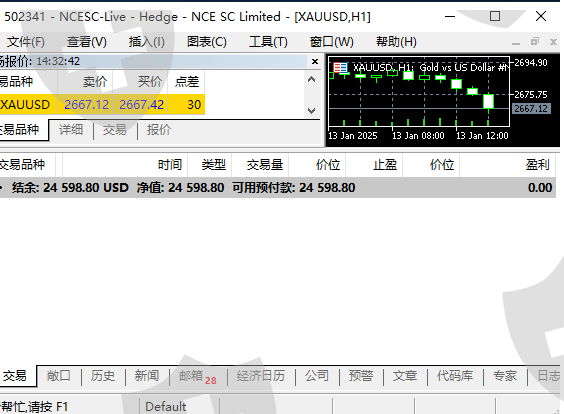Screen dimensions: 564x414
Task: Switch to 专家 tab
Action: point(505,376)
